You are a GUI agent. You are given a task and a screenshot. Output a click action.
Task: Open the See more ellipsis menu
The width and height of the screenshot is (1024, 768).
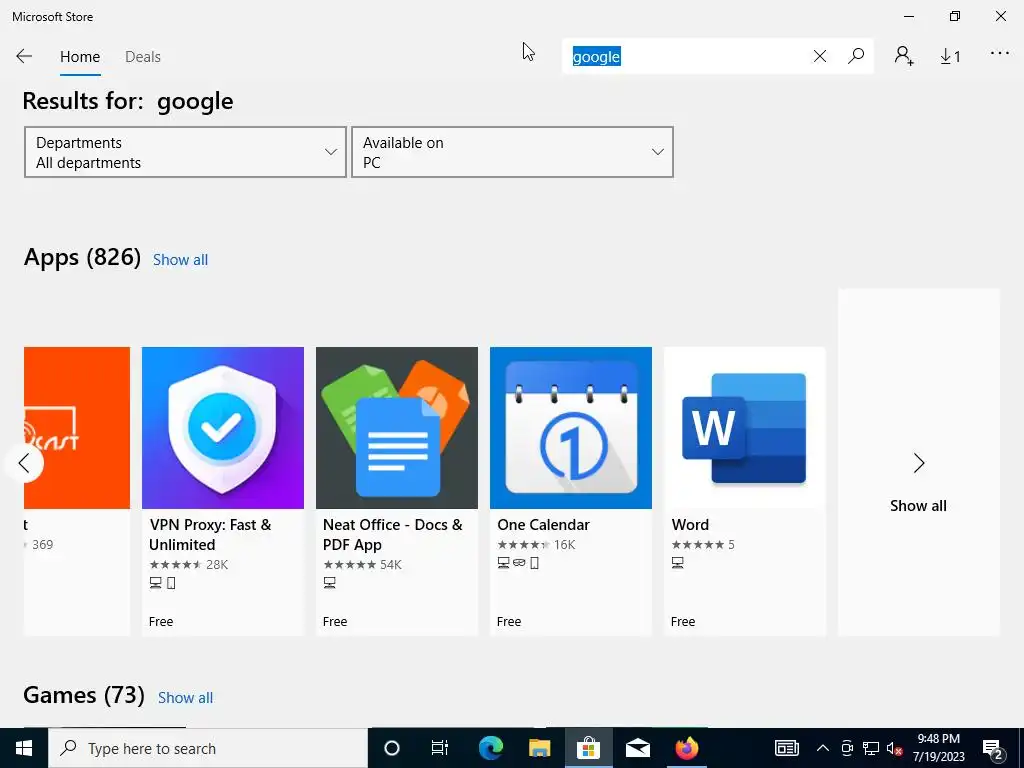[1000, 54]
